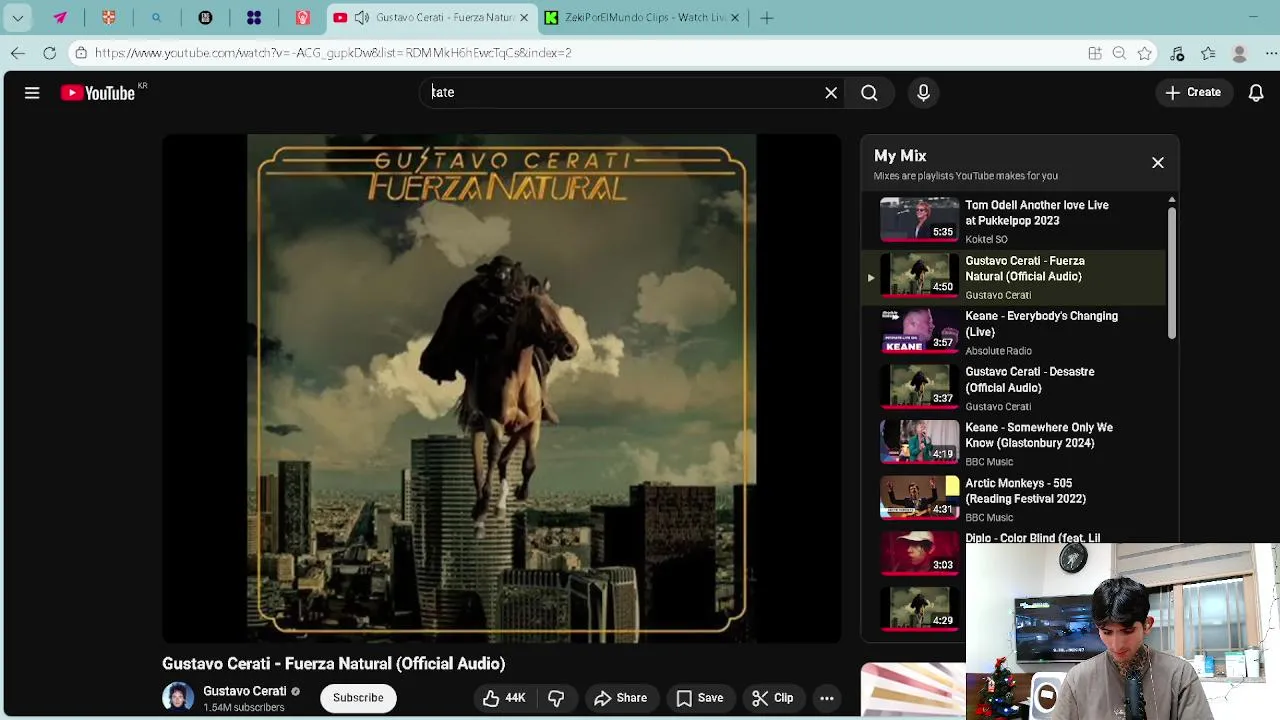The height and width of the screenshot is (720, 1280).
Task: Close the My Mix playlist panel
Action: (1158, 163)
